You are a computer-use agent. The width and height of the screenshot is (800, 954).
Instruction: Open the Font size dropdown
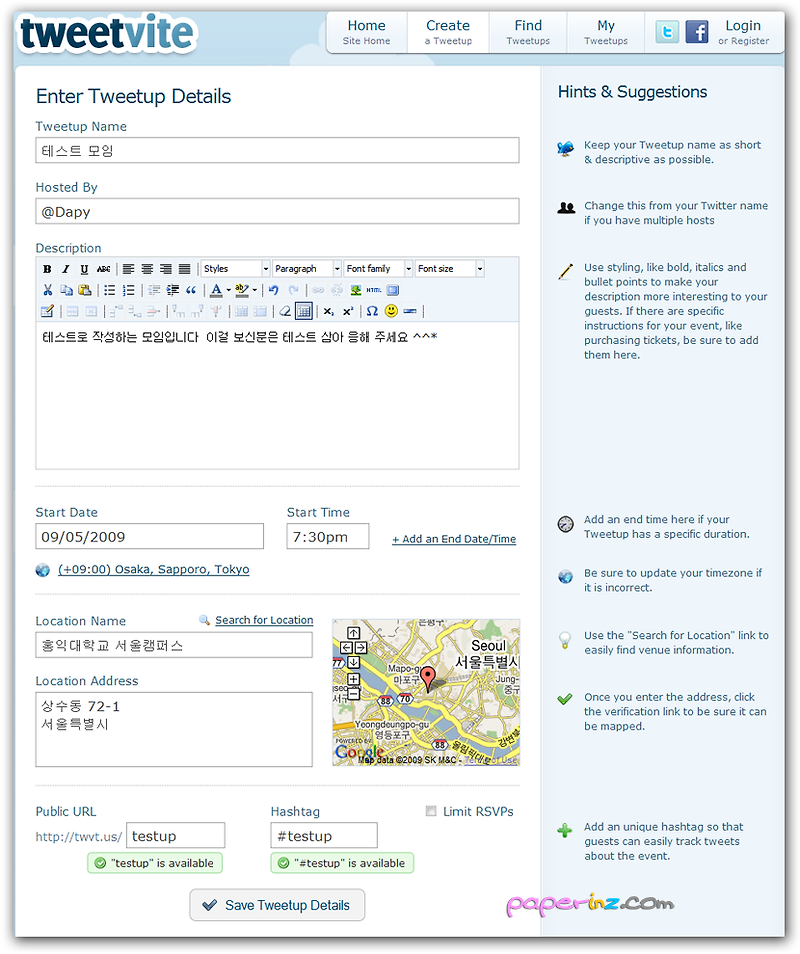pos(450,269)
